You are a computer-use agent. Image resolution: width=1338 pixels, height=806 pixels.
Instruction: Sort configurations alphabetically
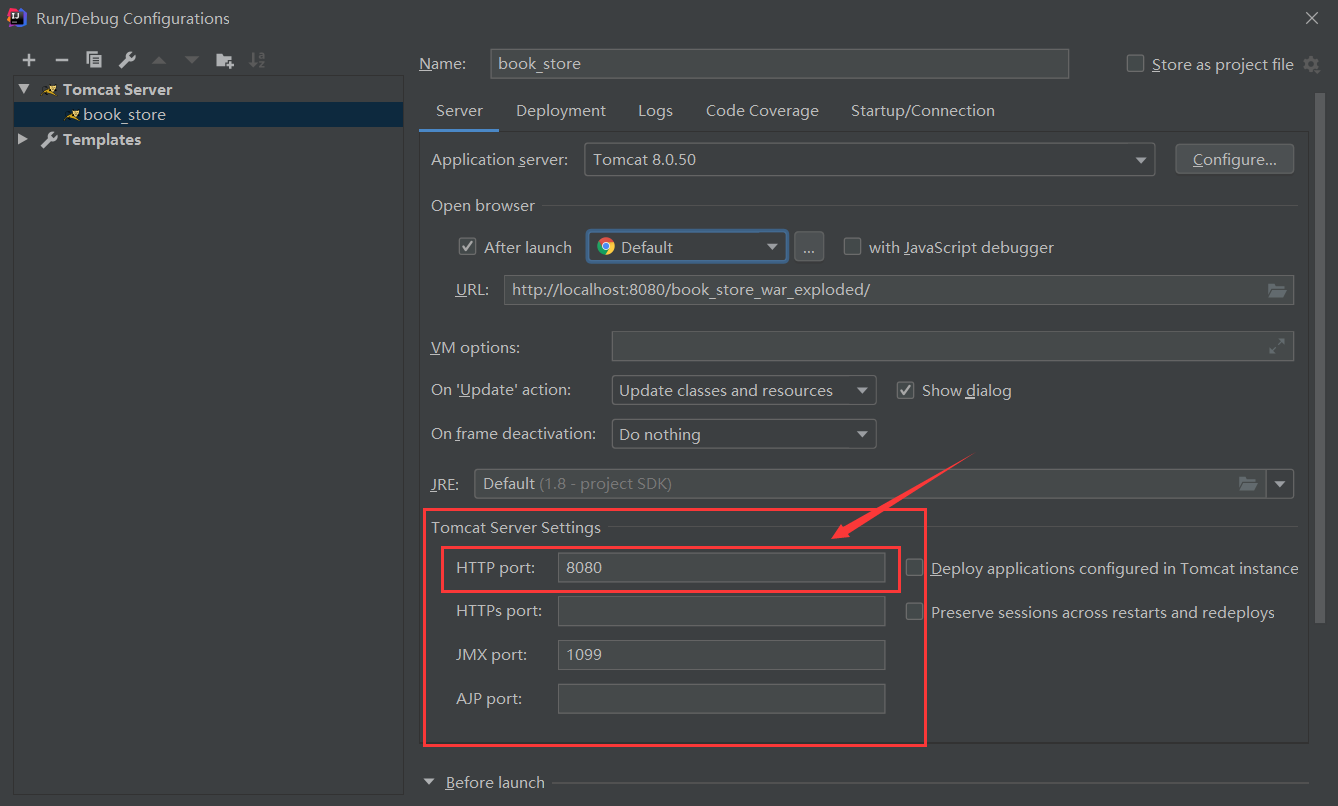pyautogui.click(x=257, y=60)
